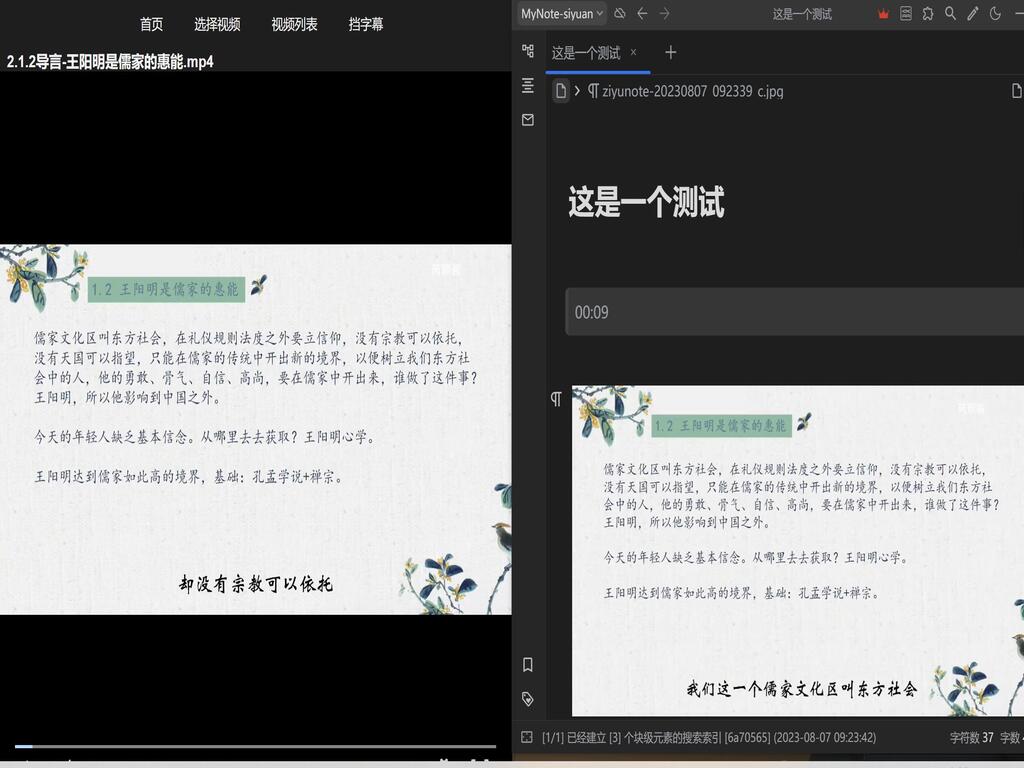Image resolution: width=1024 pixels, height=768 pixels.
Task: Open the 视频列表 menu item
Action: [294, 24]
